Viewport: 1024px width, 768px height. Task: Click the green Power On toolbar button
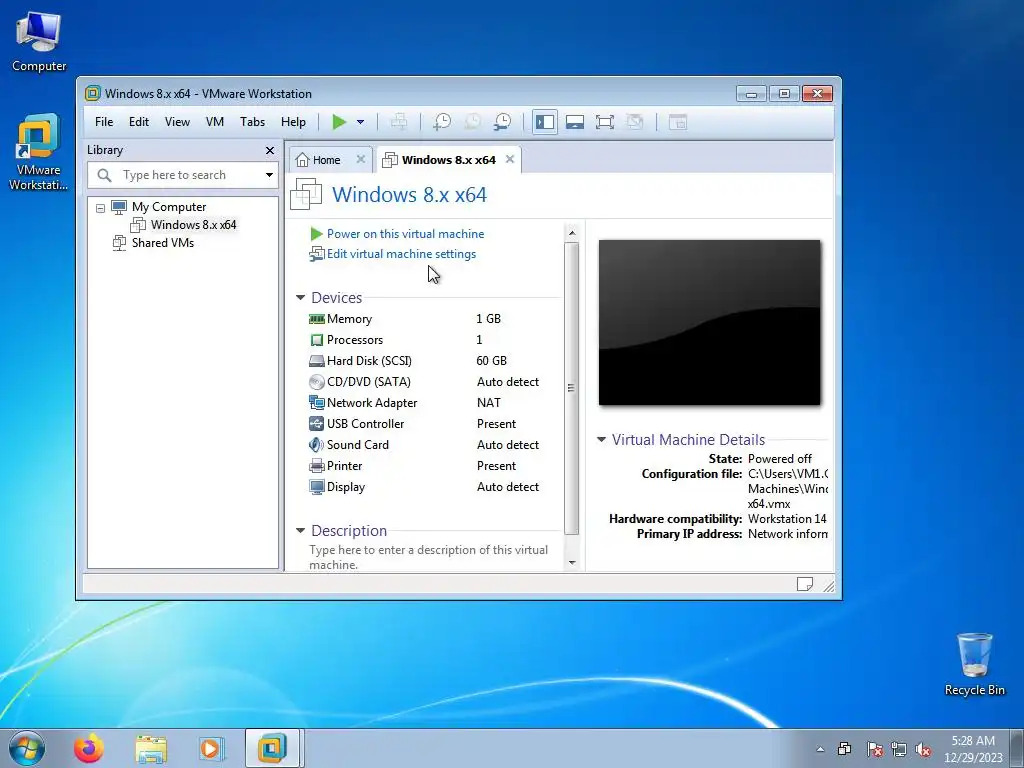(339, 122)
